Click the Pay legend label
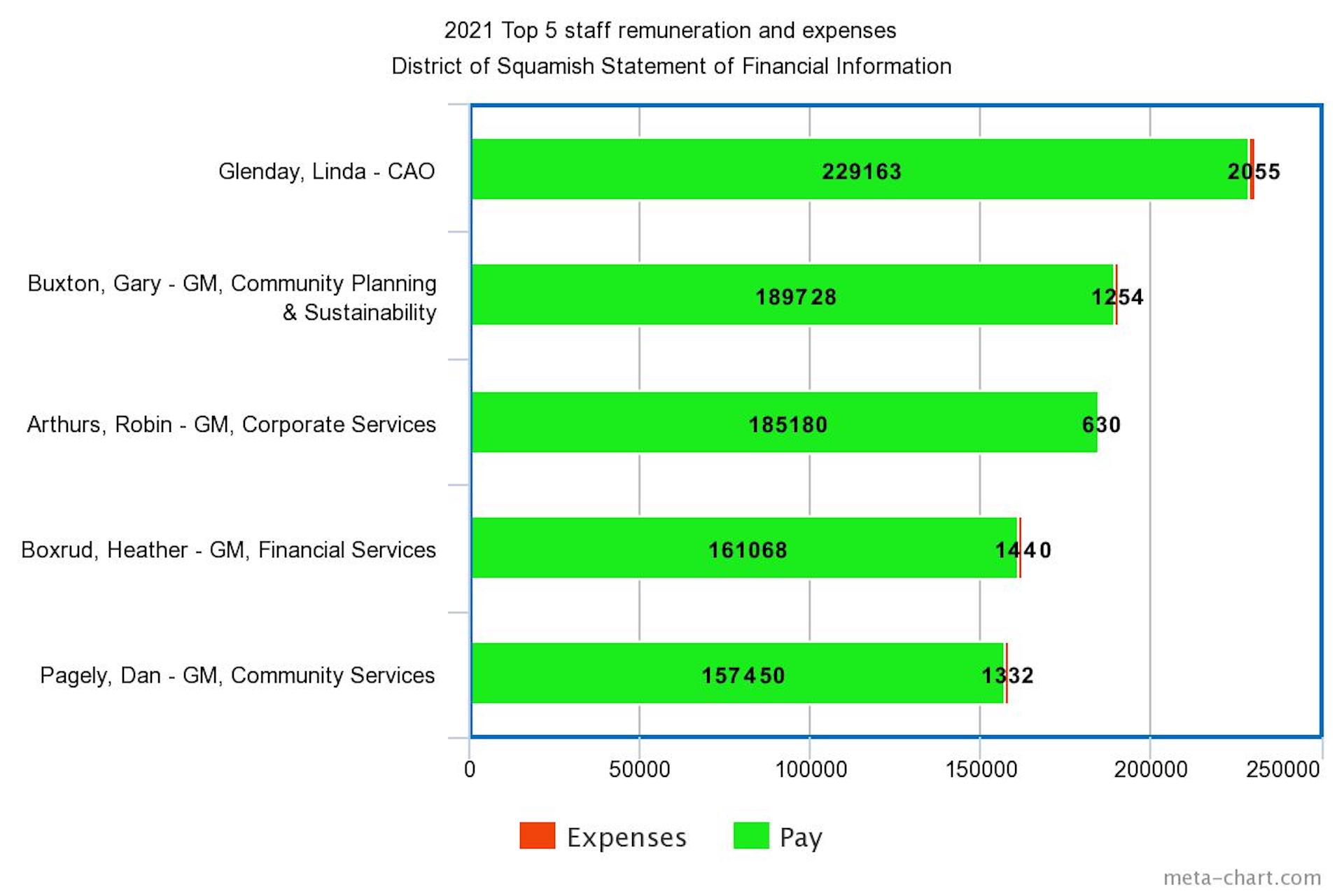The width and height of the screenshot is (1344, 896). (x=801, y=838)
